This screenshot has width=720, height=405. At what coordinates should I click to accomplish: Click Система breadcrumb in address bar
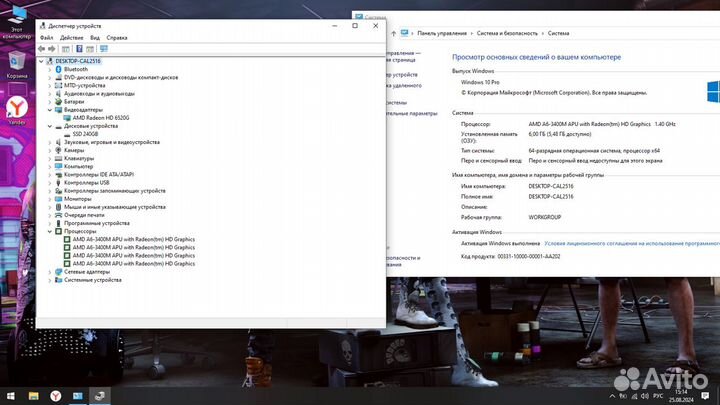(558, 34)
